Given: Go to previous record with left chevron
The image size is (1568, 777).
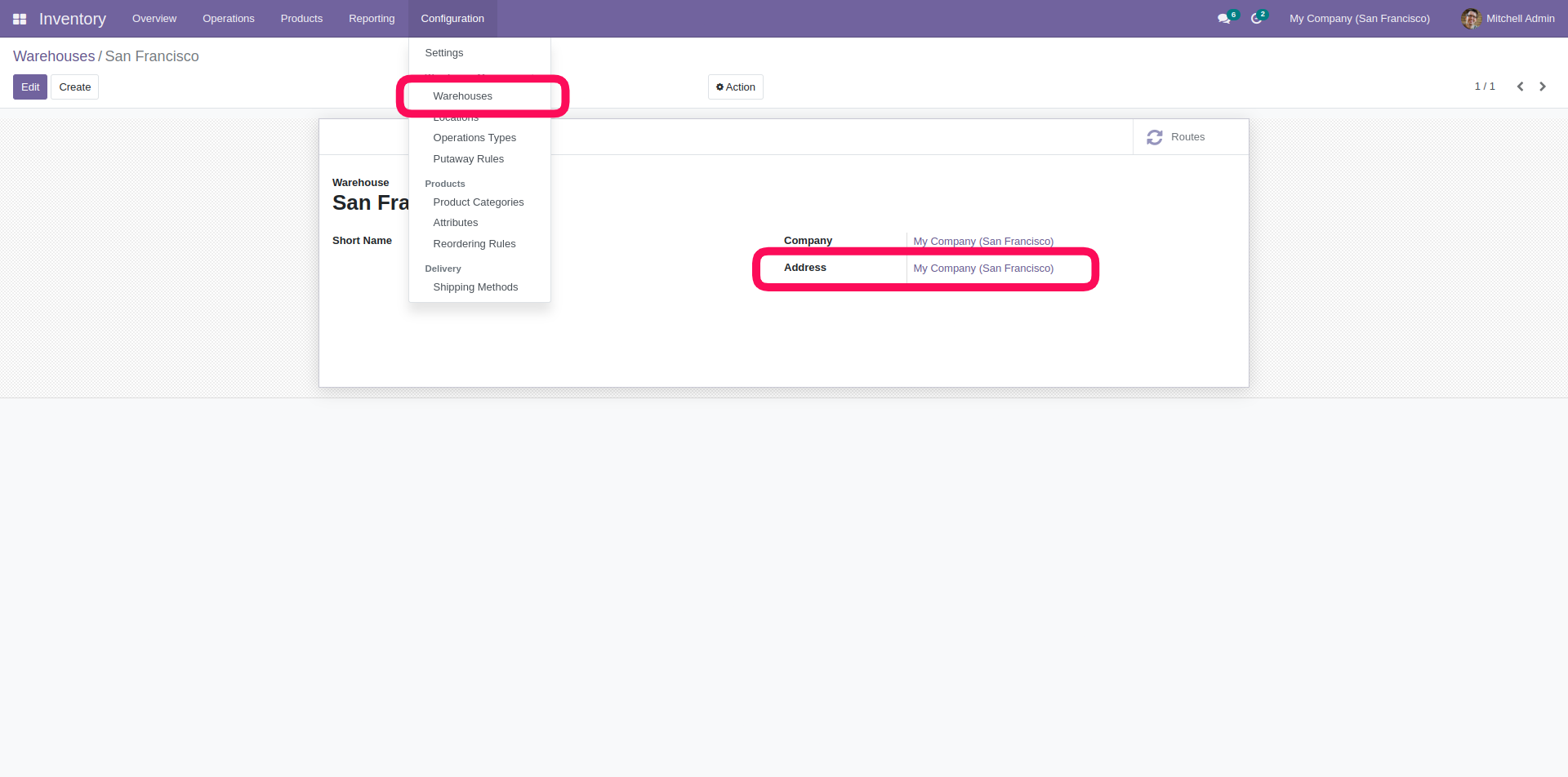Looking at the screenshot, I should tap(1520, 87).
